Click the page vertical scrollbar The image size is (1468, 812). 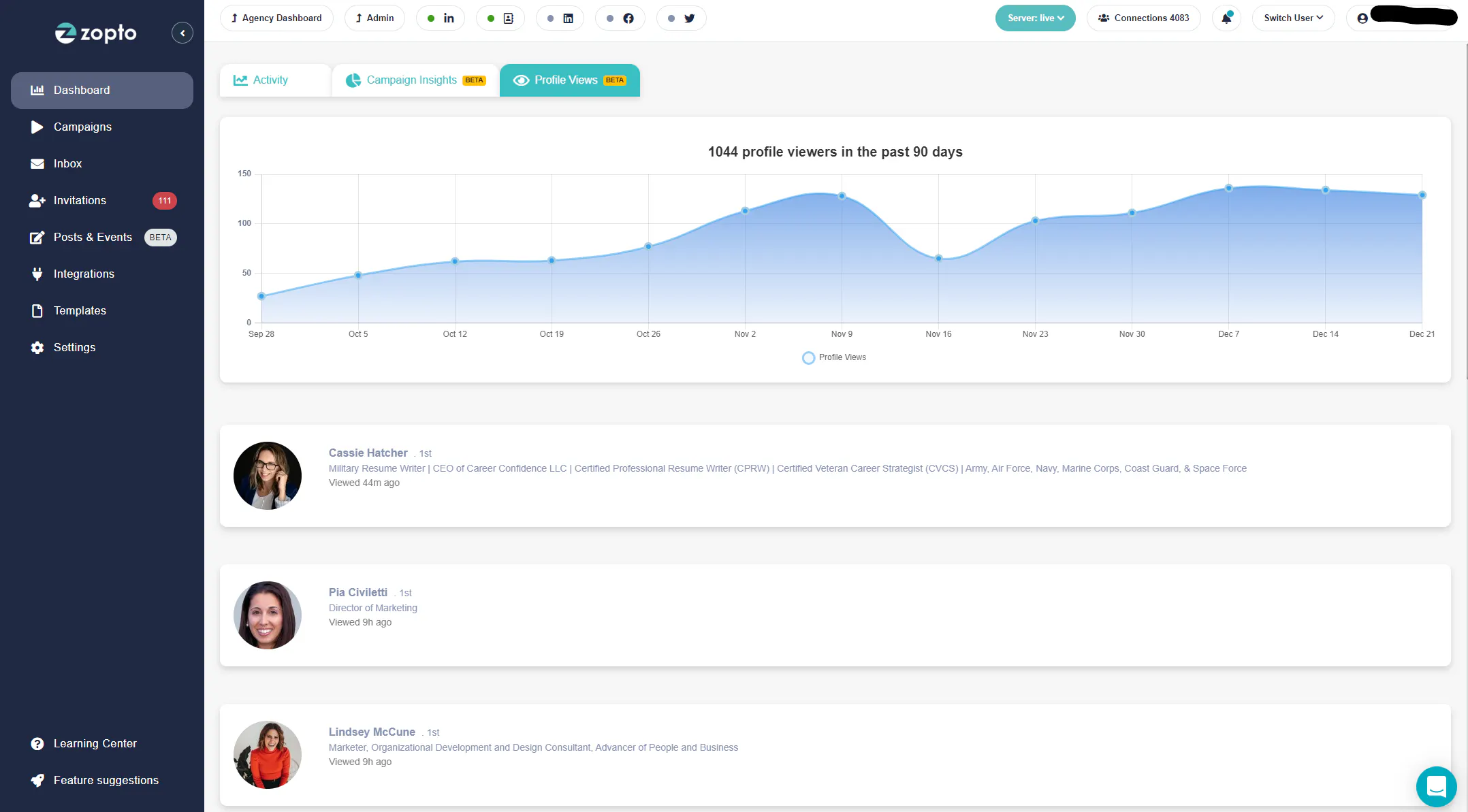tap(1465, 211)
